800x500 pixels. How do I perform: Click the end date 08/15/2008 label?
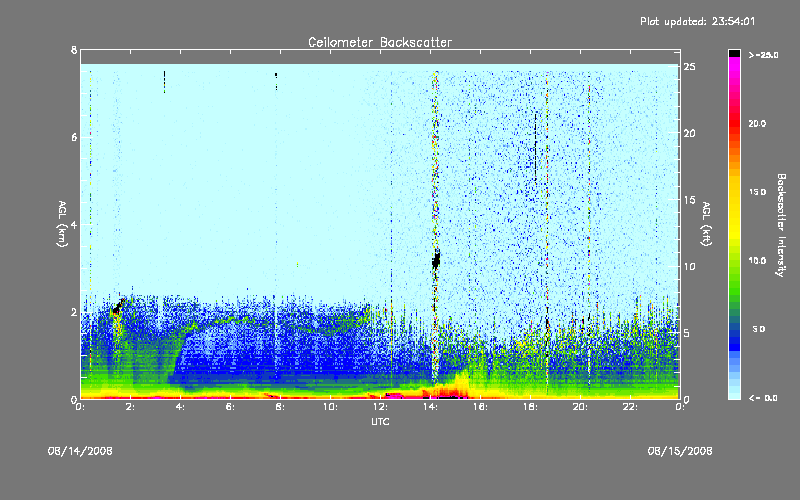(680, 451)
